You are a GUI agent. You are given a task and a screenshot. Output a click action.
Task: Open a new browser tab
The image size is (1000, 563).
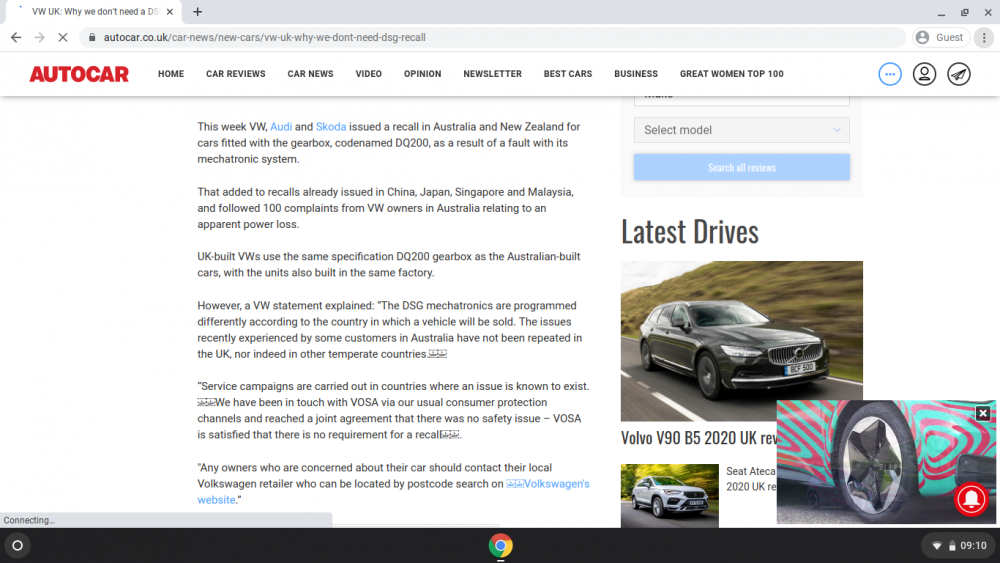198,11
